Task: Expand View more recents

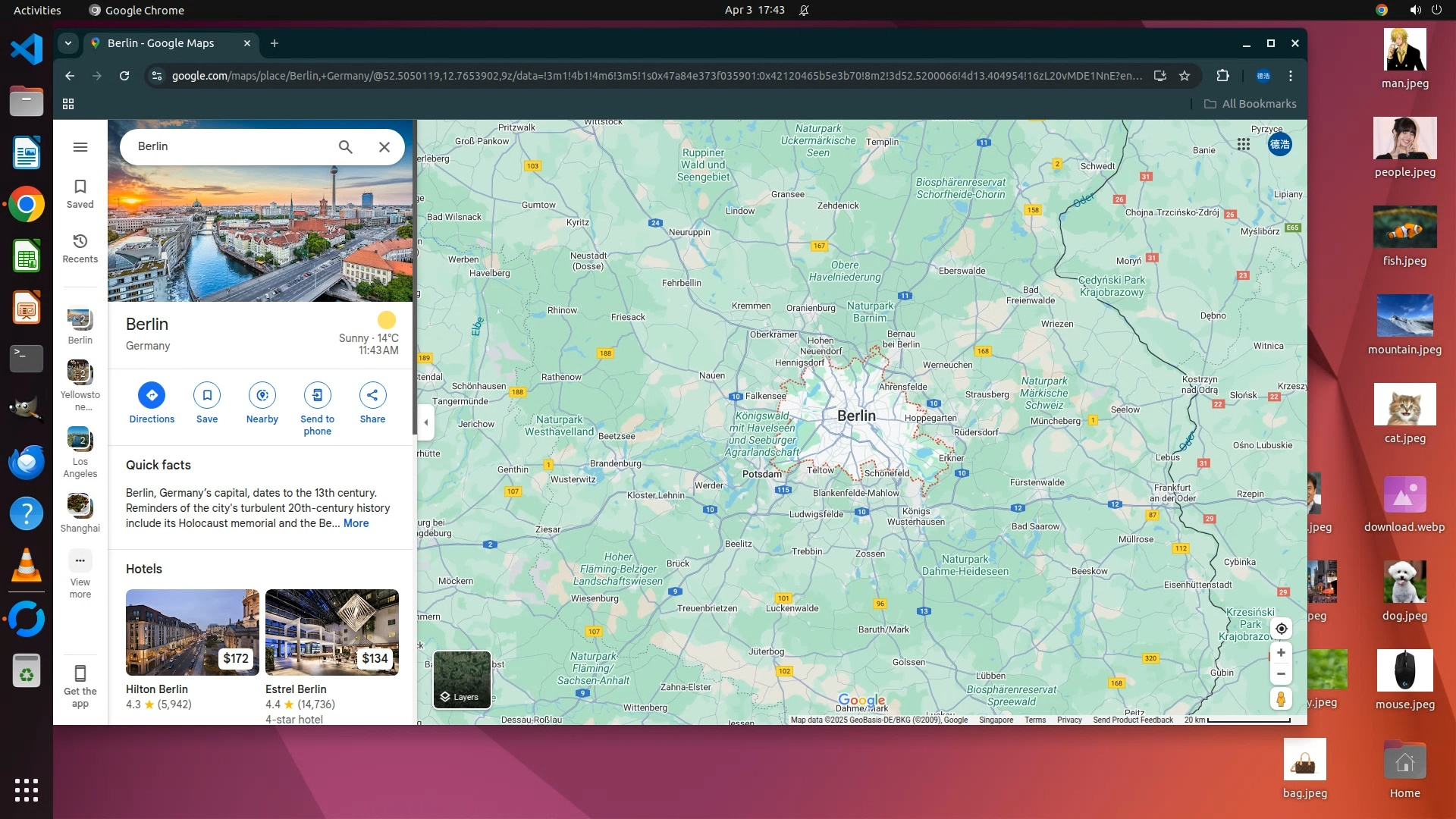Action: [80, 561]
